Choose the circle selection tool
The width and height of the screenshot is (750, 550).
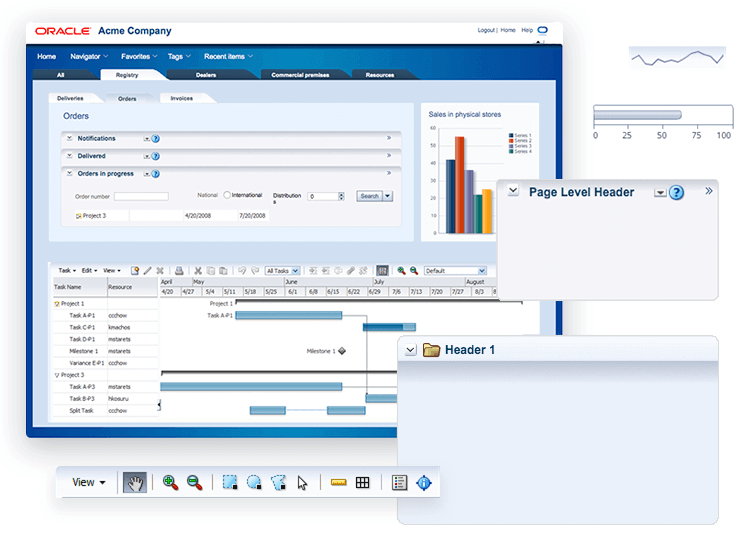pos(254,483)
